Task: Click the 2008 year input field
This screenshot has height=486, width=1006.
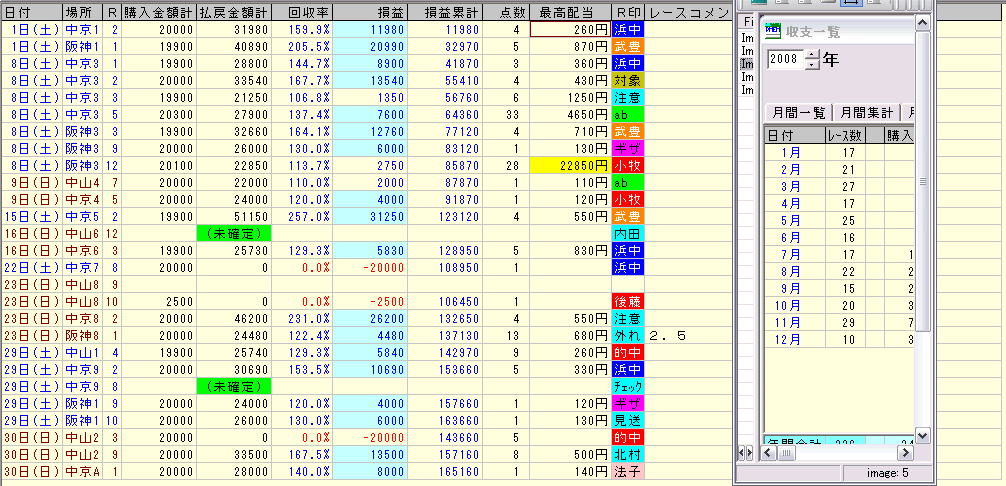Action: 785,60
